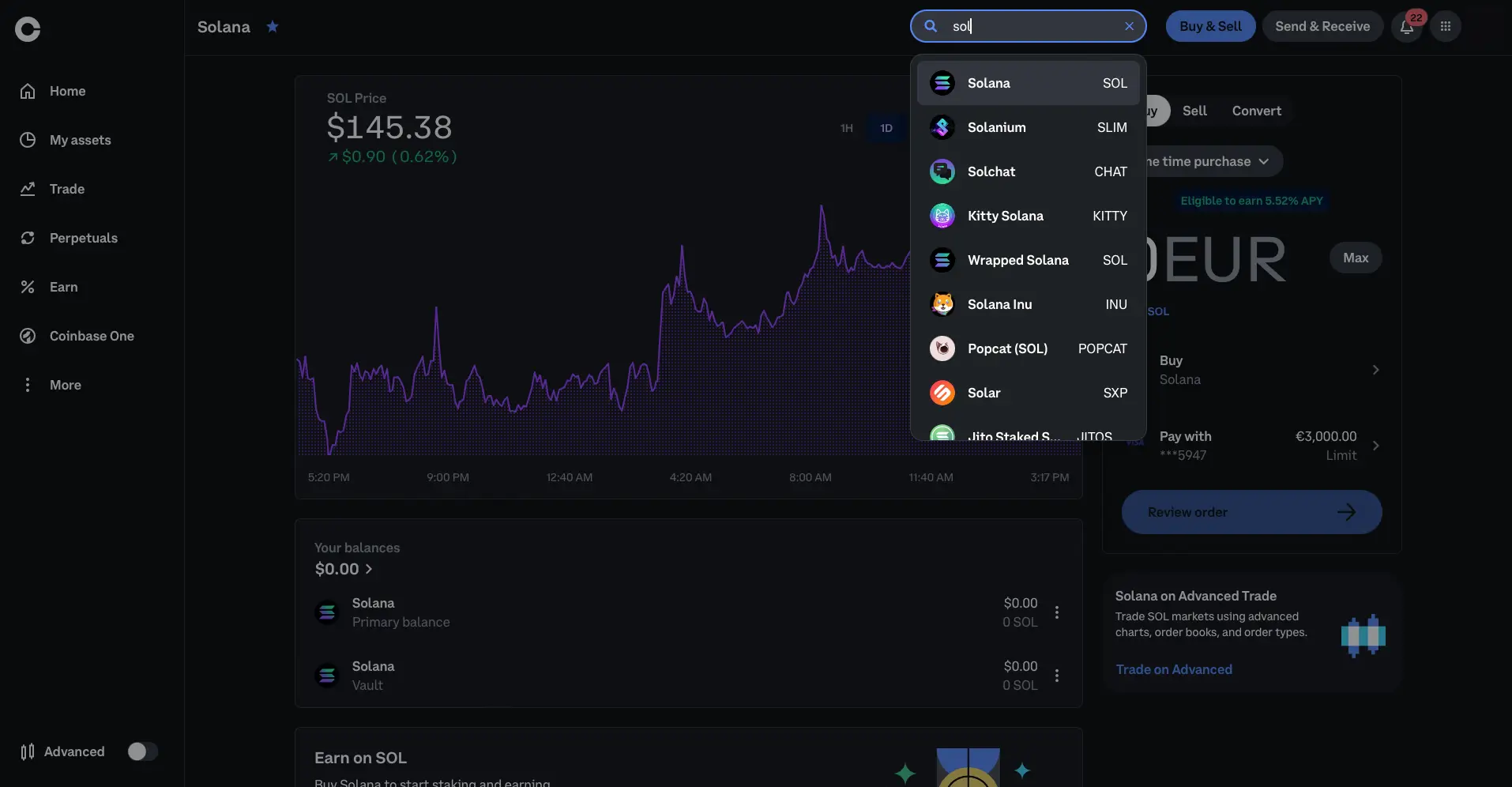Open Coinbase One in the sidebar
The height and width of the screenshot is (787, 1512).
77,336
